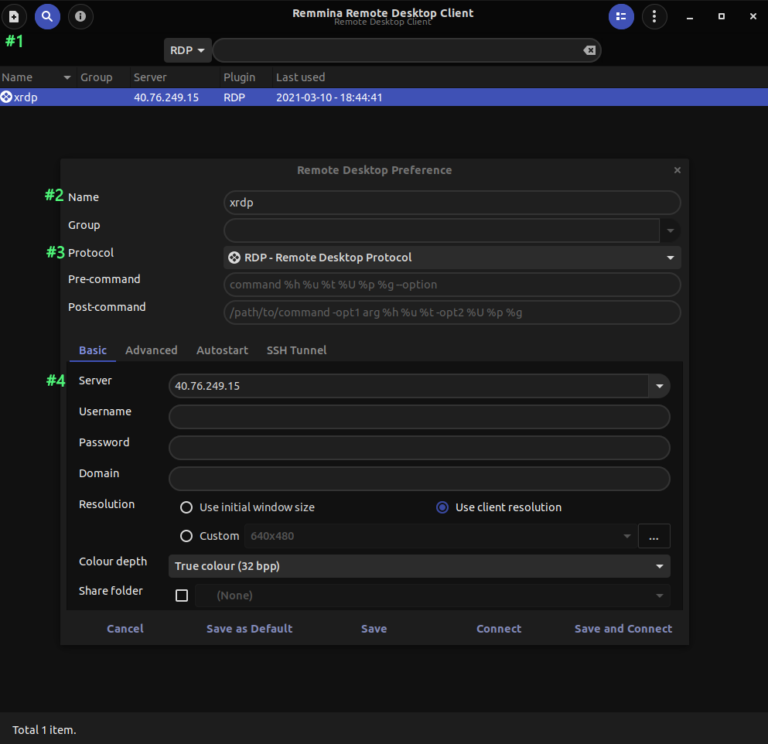Screen dimensions: 768x744
Task: Expand the Server address dropdown arrow
Action: [x=658, y=386]
